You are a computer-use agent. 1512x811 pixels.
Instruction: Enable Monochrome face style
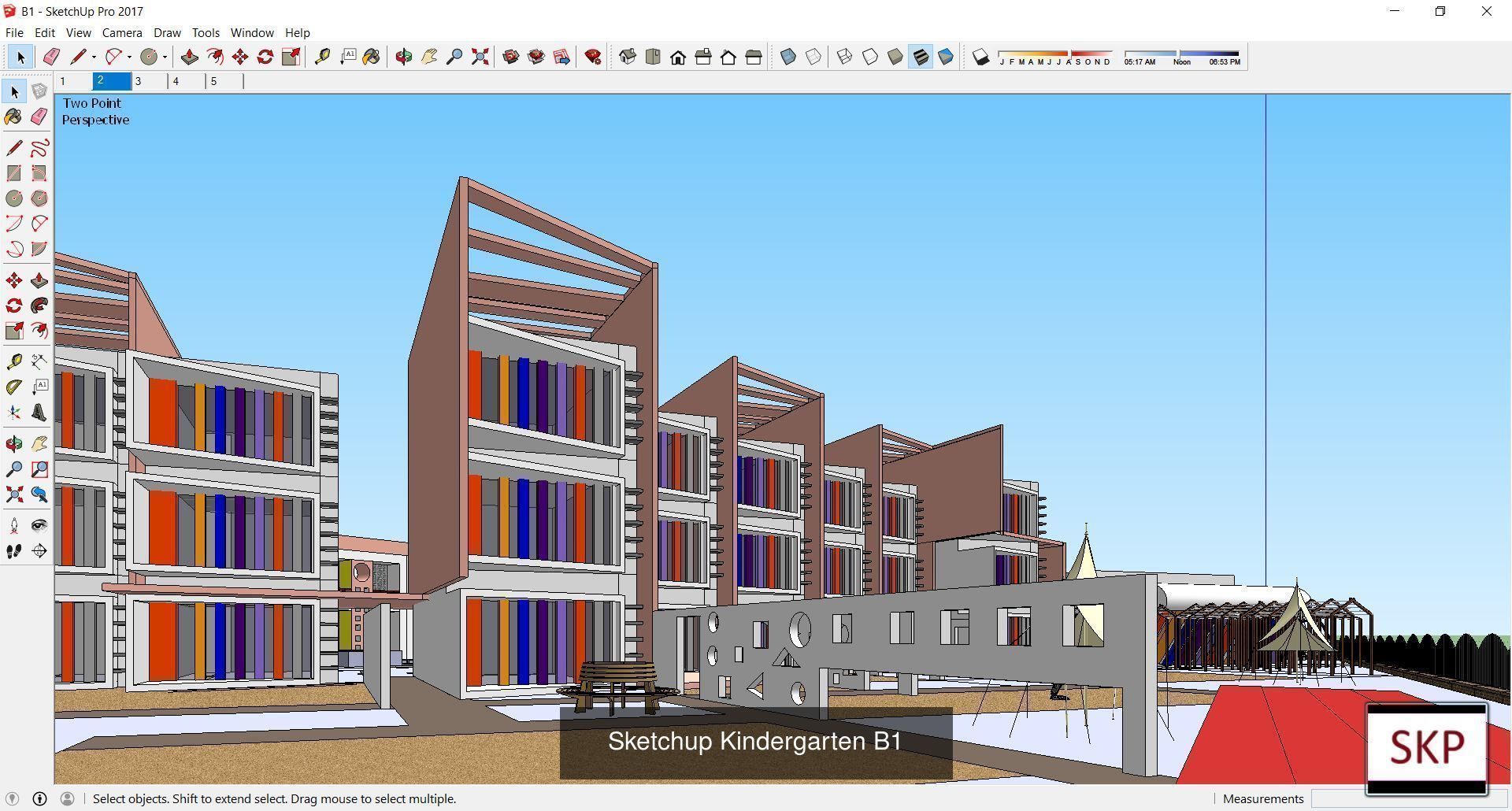(x=946, y=57)
